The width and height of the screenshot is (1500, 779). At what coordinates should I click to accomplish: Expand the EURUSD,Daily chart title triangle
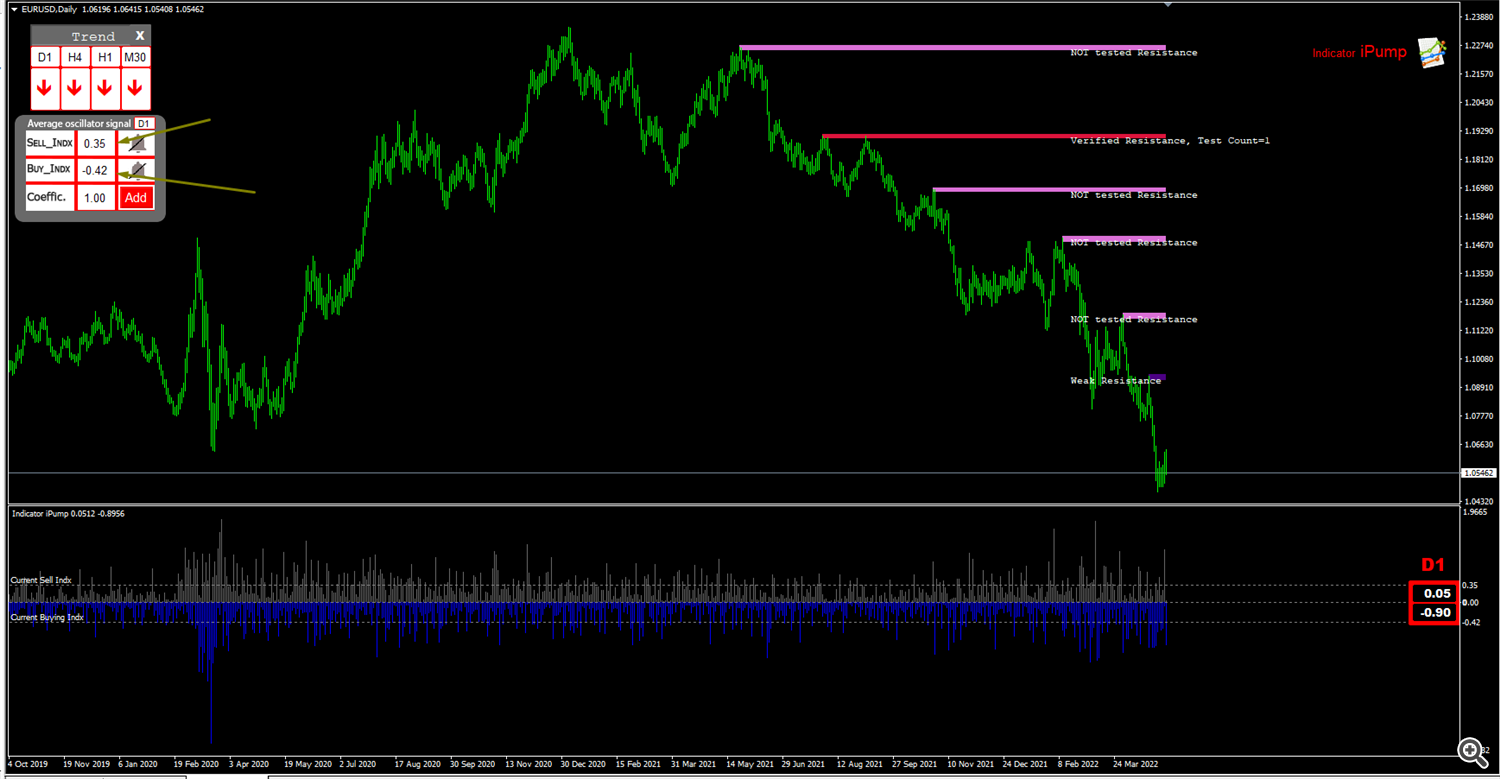(x=13, y=9)
